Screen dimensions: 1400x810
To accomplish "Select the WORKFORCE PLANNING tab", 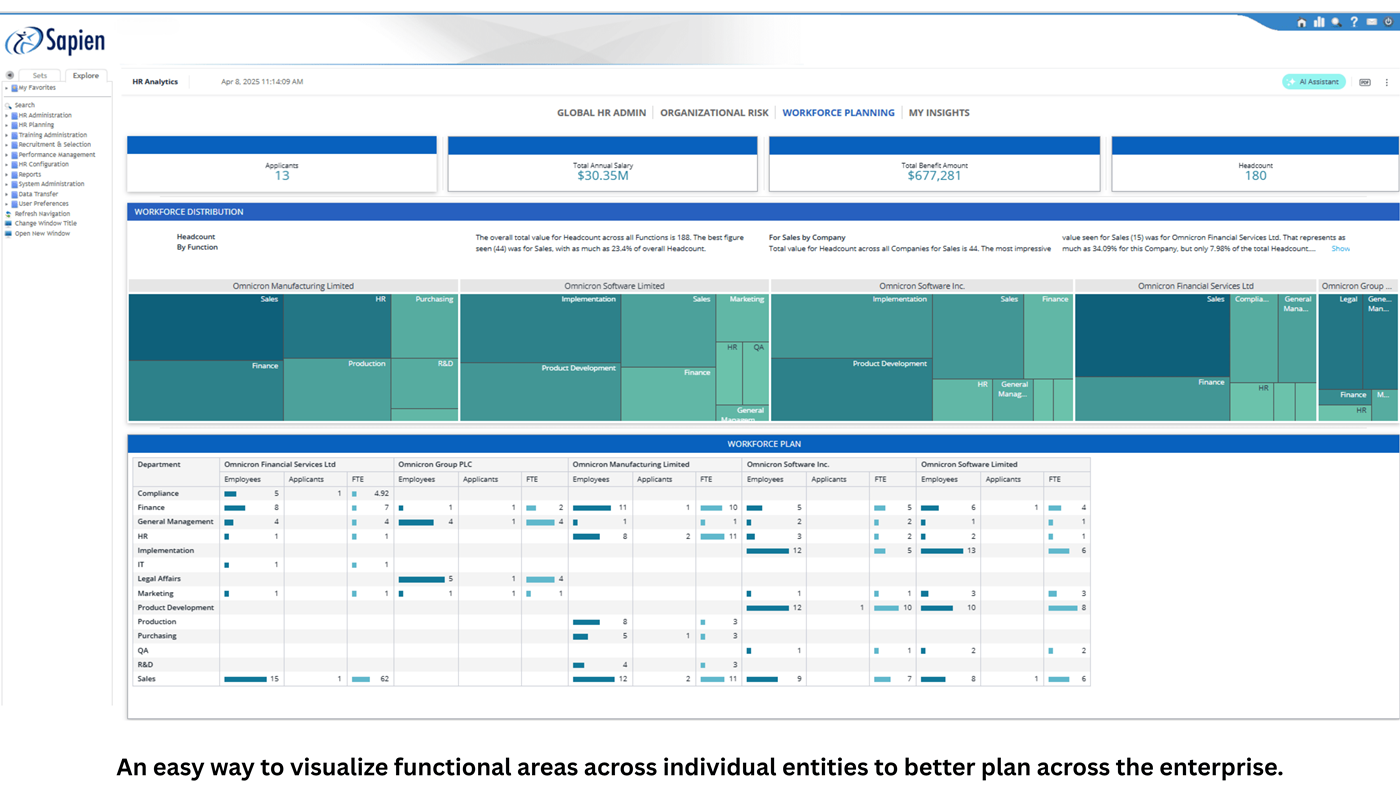I will tap(838, 113).
